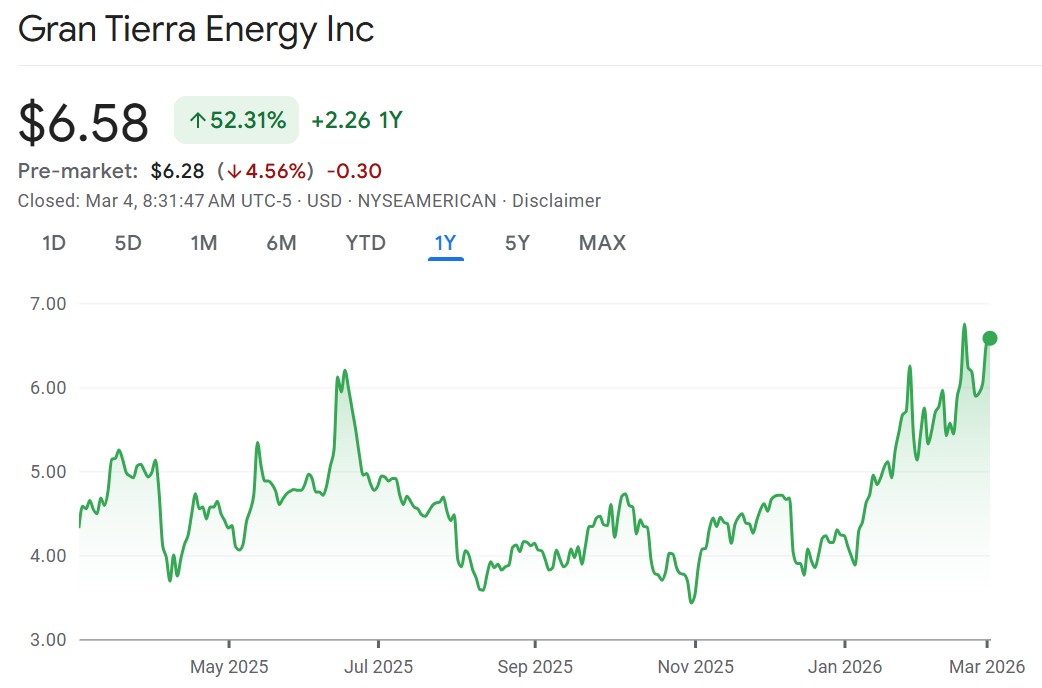The width and height of the screenshot is (1042, 688).
Task: Click the Jan 2026 axis label
Action: 845,666
